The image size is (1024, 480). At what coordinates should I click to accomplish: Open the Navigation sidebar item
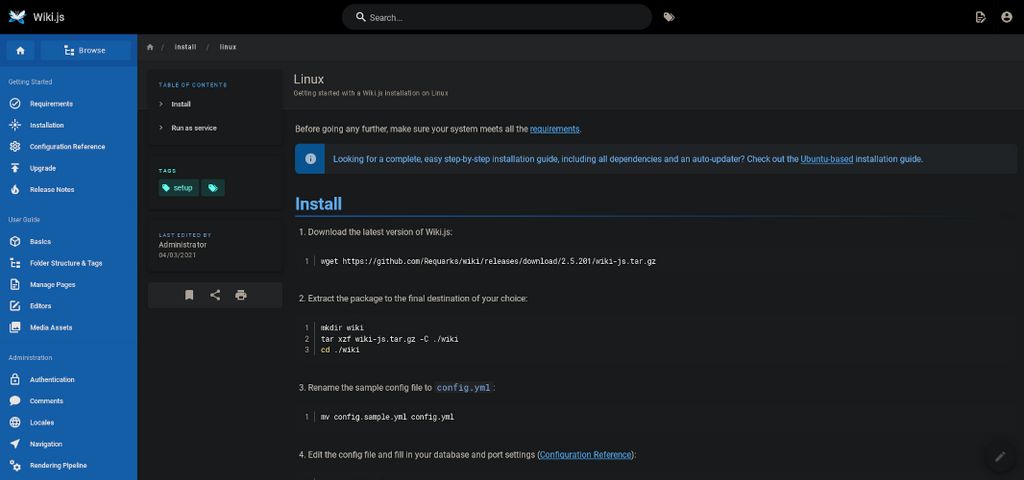[x=69, y=444]
